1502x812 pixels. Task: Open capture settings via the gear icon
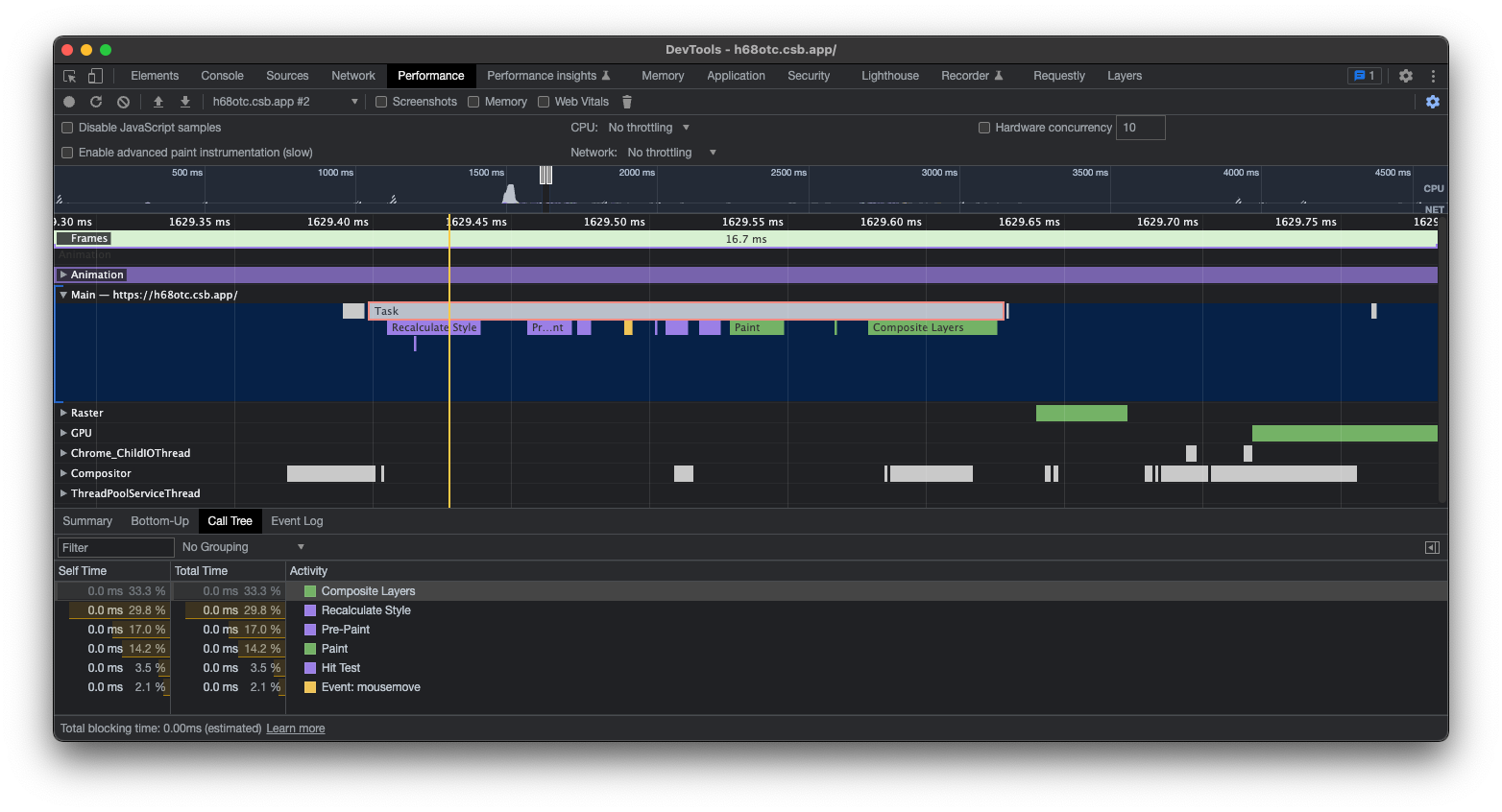[x=1433, y=101]
